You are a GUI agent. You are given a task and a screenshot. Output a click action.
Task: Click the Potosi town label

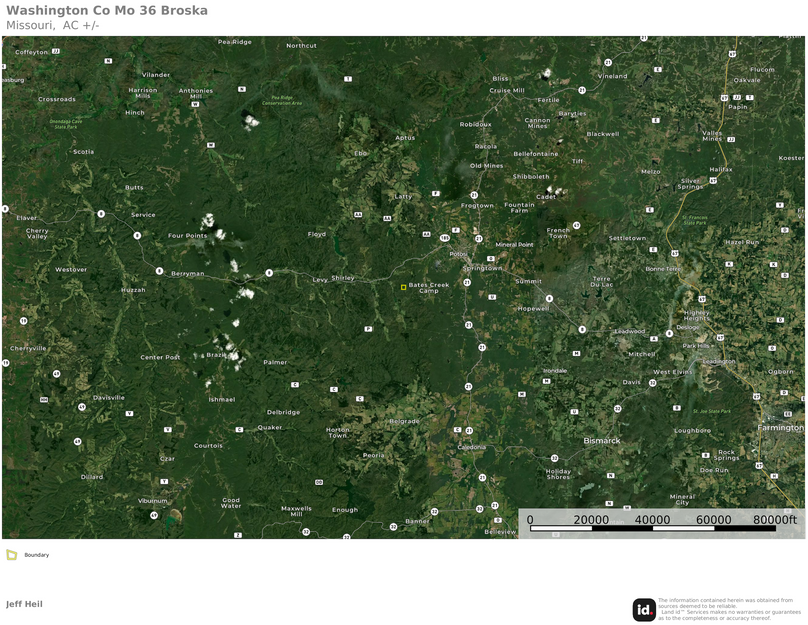[458, 254]
